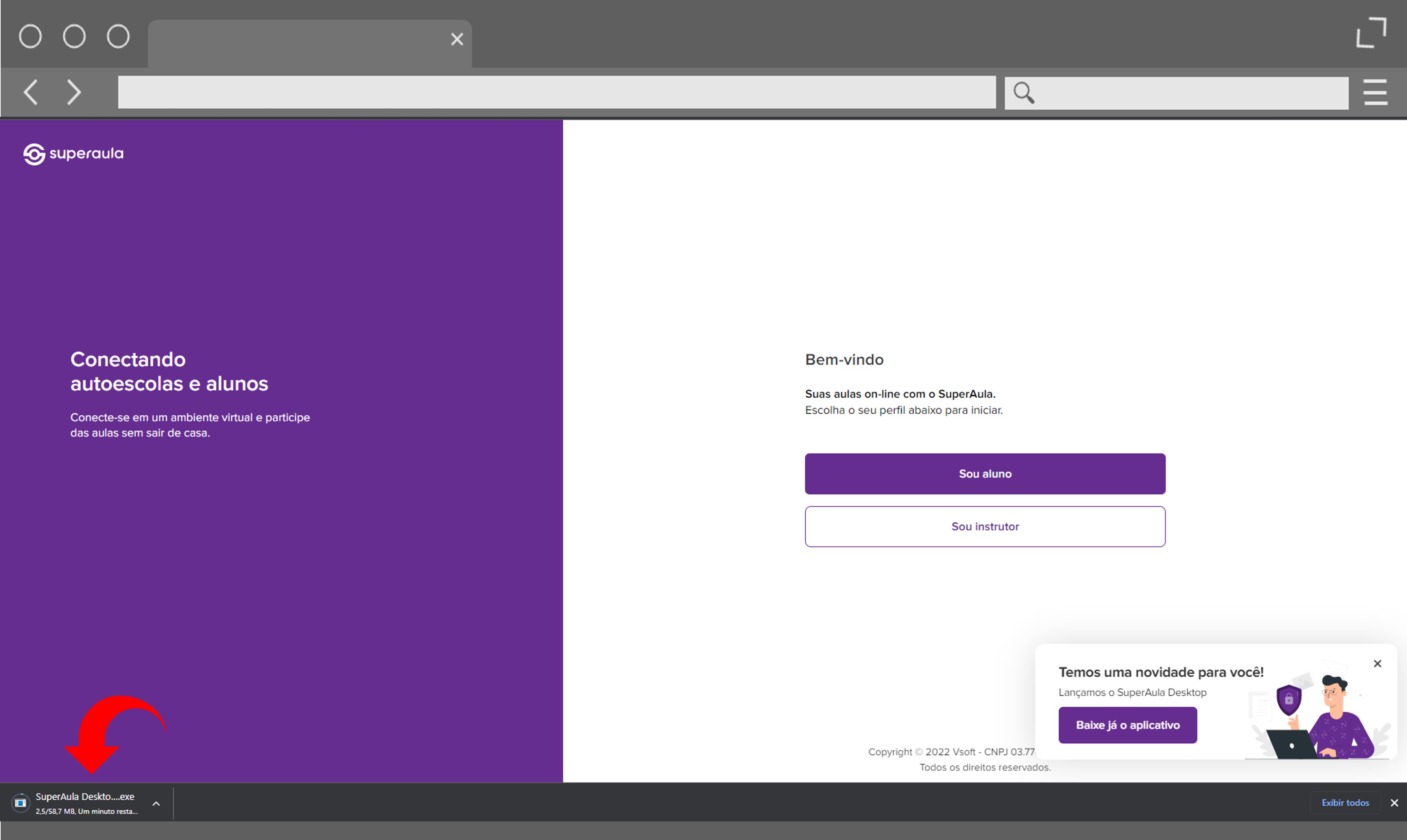
Task: Click the magnifying glass search icon
Action: pos(1024,92)
